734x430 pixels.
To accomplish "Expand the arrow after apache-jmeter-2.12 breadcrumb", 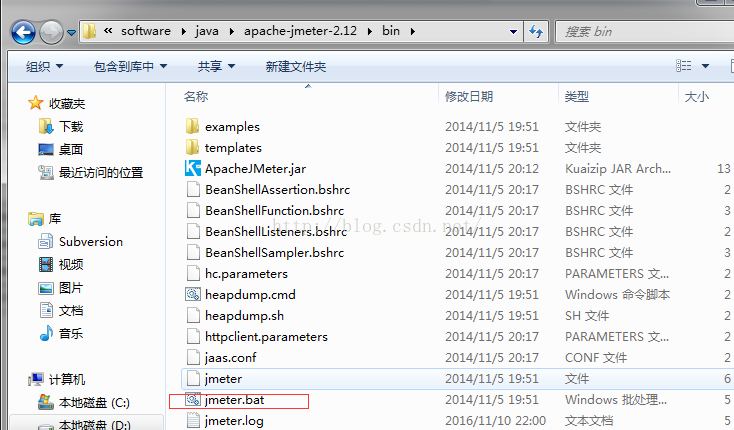I will tap(370, 31).
